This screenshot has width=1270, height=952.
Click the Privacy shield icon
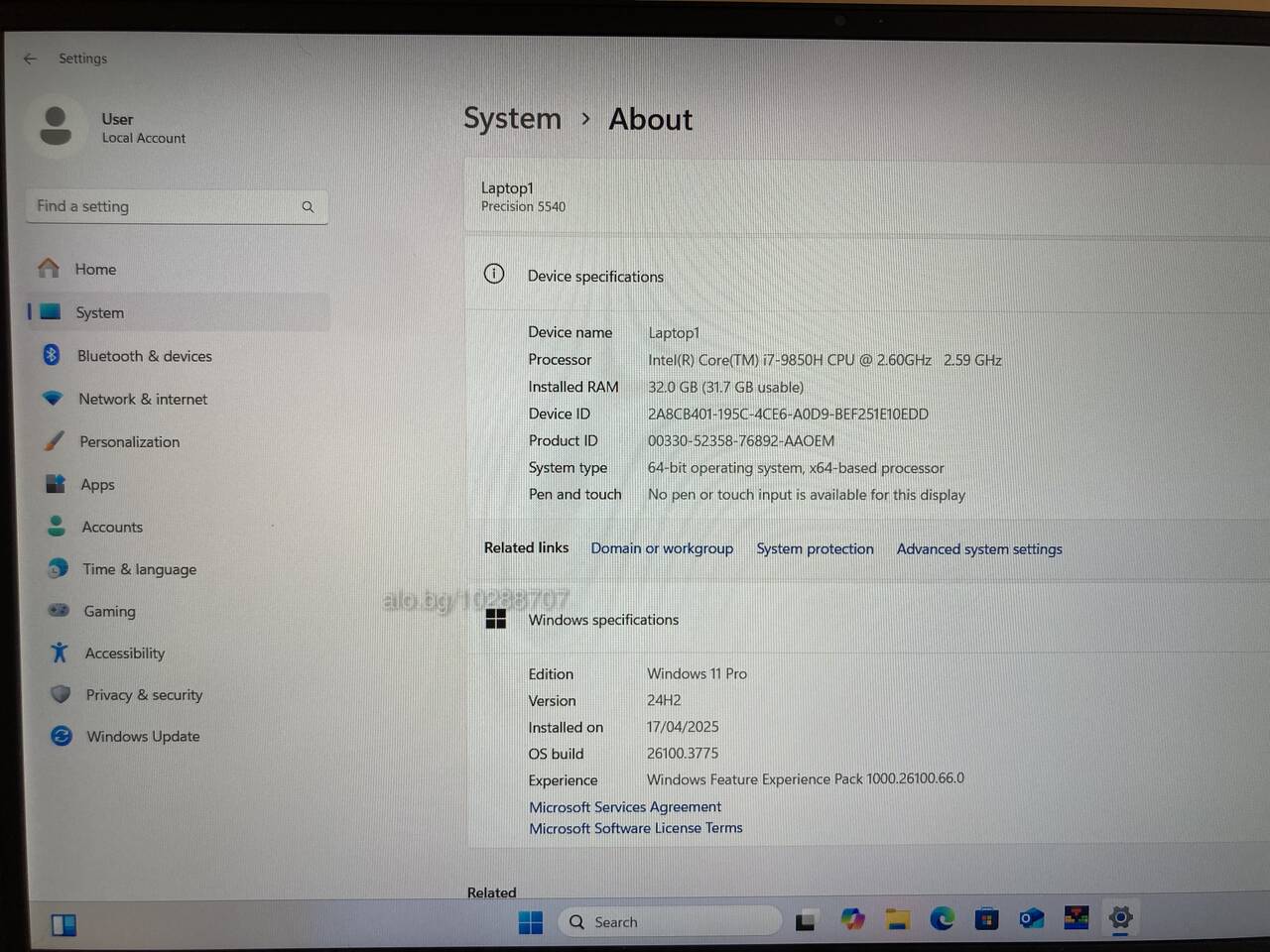pos(61,694)
